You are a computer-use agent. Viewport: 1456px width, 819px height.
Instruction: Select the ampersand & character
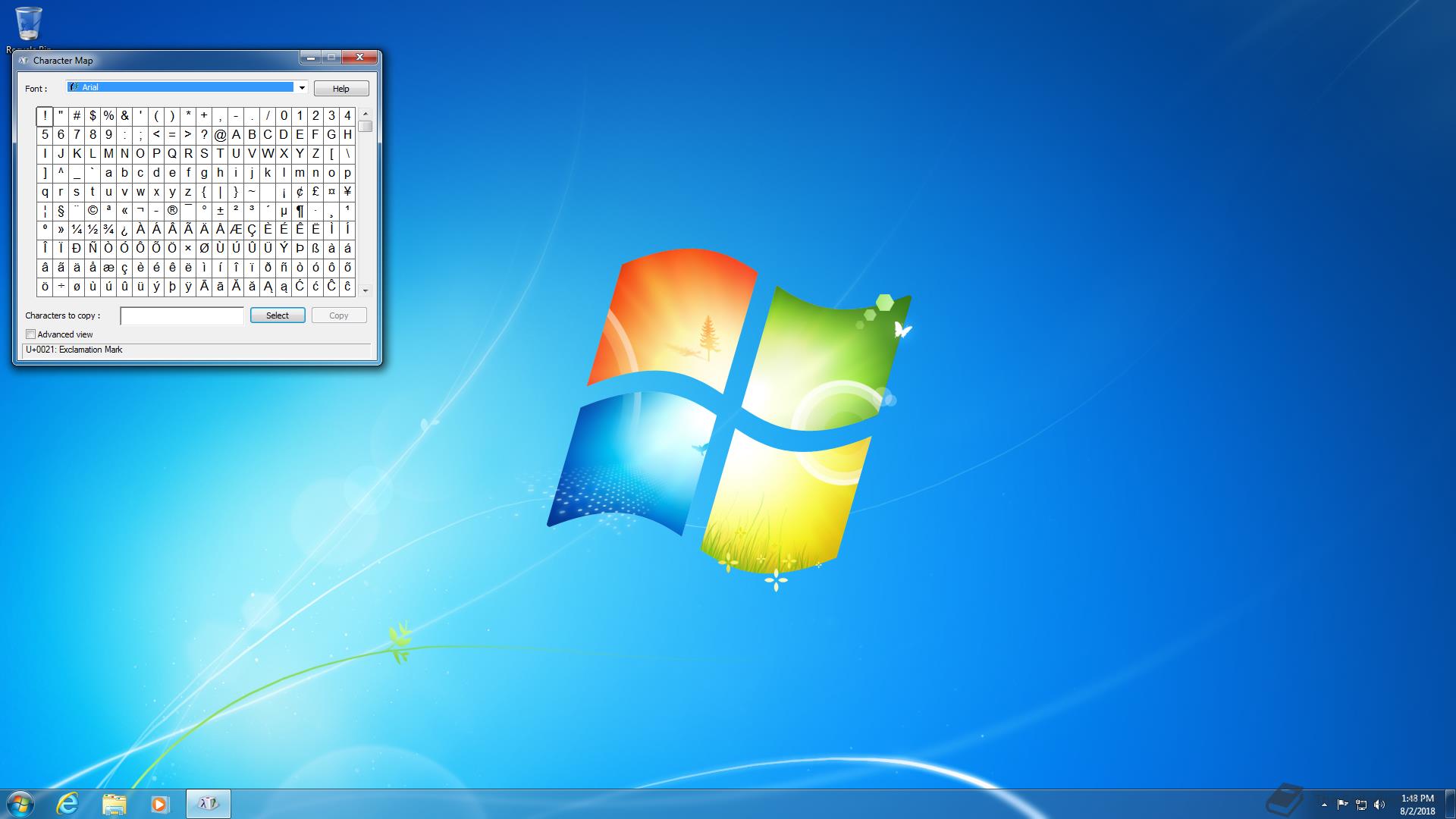point(124,116)
